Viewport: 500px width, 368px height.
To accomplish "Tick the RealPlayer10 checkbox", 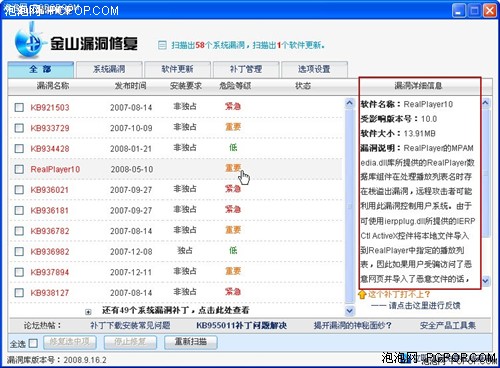I will pos(19,169).
